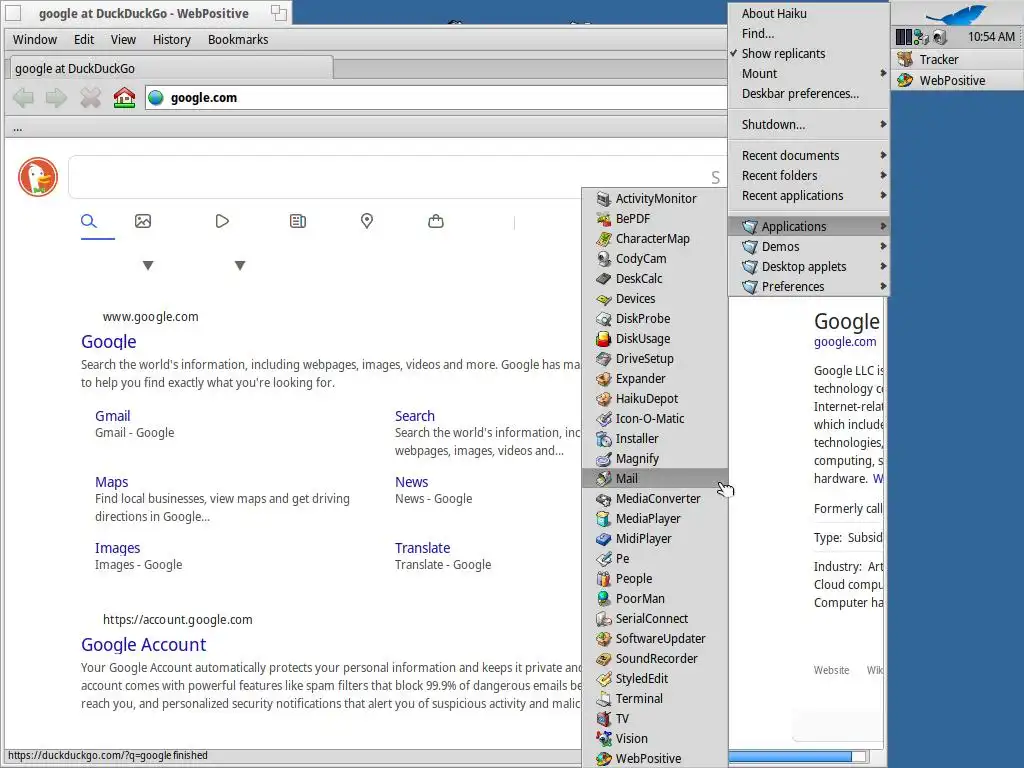Viewport: 1024px width, 768px height.
Task: Select About Haiku in Deskbar menu
Action: click(808, 14)
